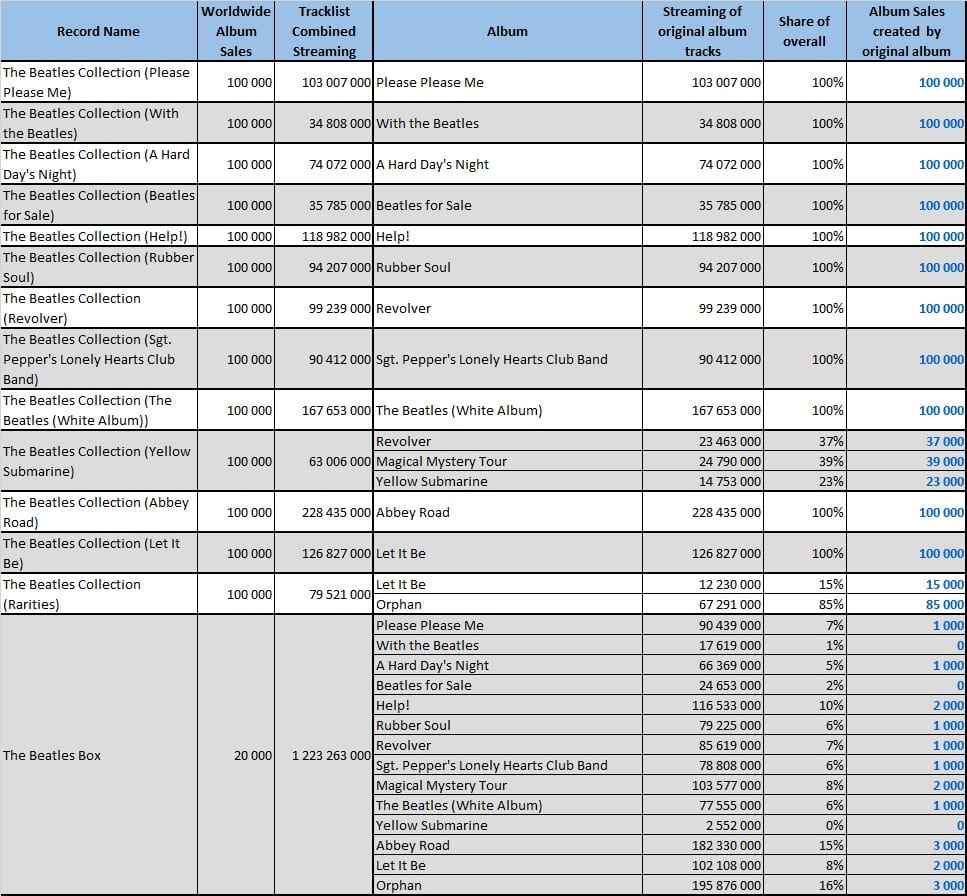Select the 'Tracklist Combined Streaming' header cell
The width and height of the screenshot is (967, 896).
click(x=324, y=31)
